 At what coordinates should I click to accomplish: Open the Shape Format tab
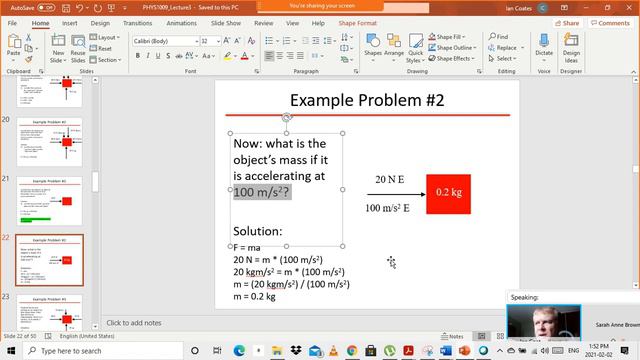pyautogui.click(x=358, y=23)
